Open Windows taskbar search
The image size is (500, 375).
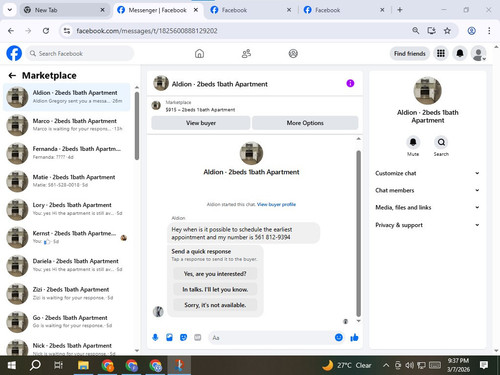[x=35, y=365]
